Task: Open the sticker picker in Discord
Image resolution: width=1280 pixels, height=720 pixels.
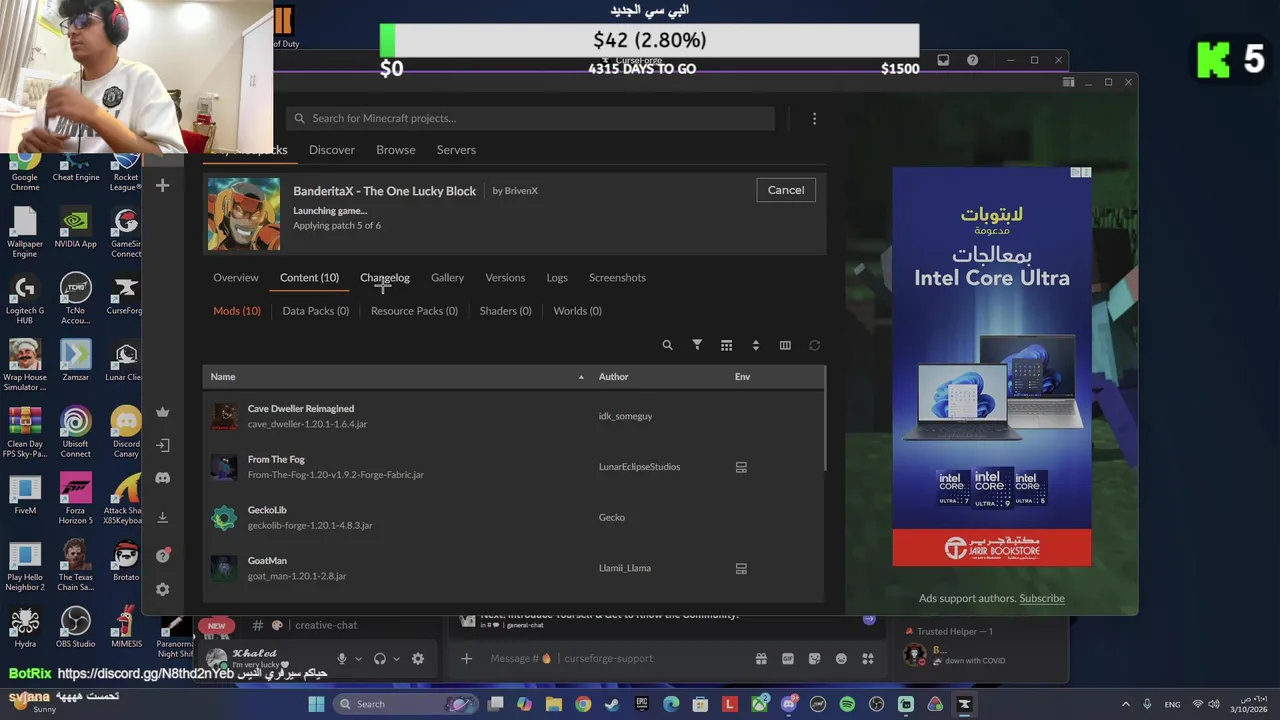Action: point(814,658)
